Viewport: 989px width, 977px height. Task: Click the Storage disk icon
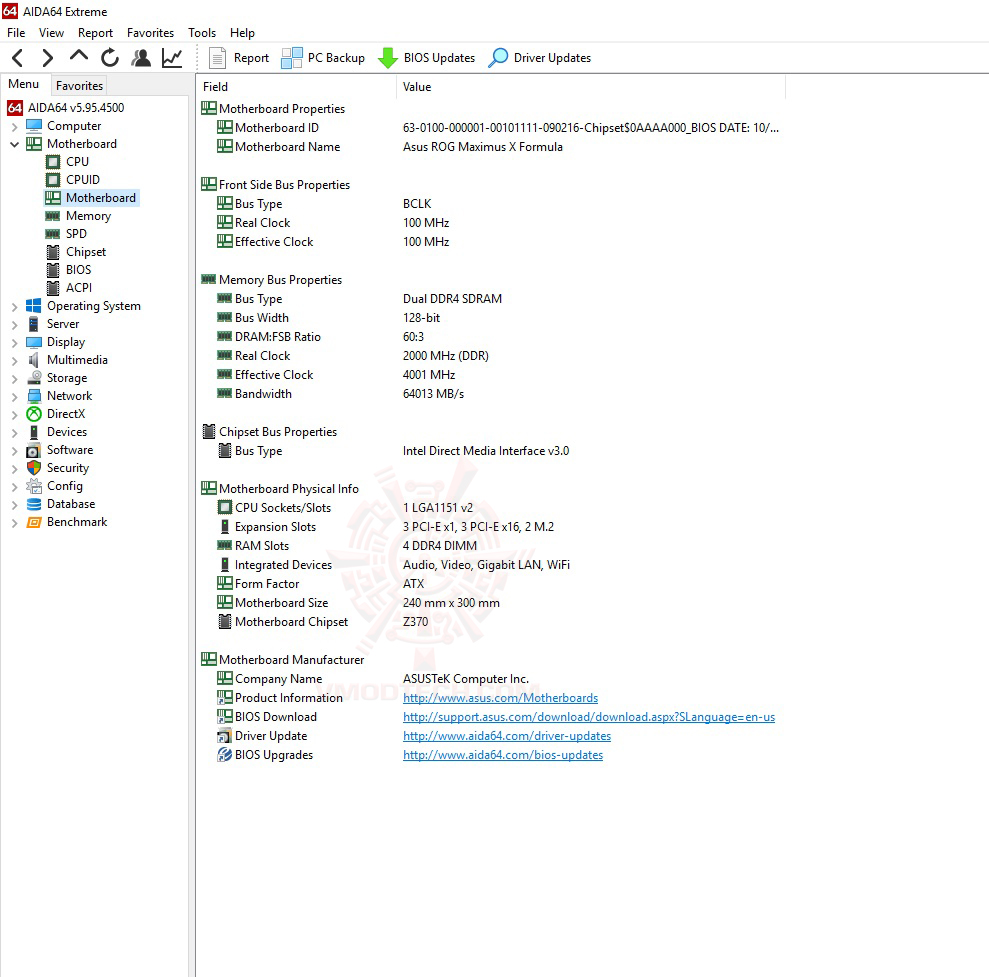pos(34,378)
